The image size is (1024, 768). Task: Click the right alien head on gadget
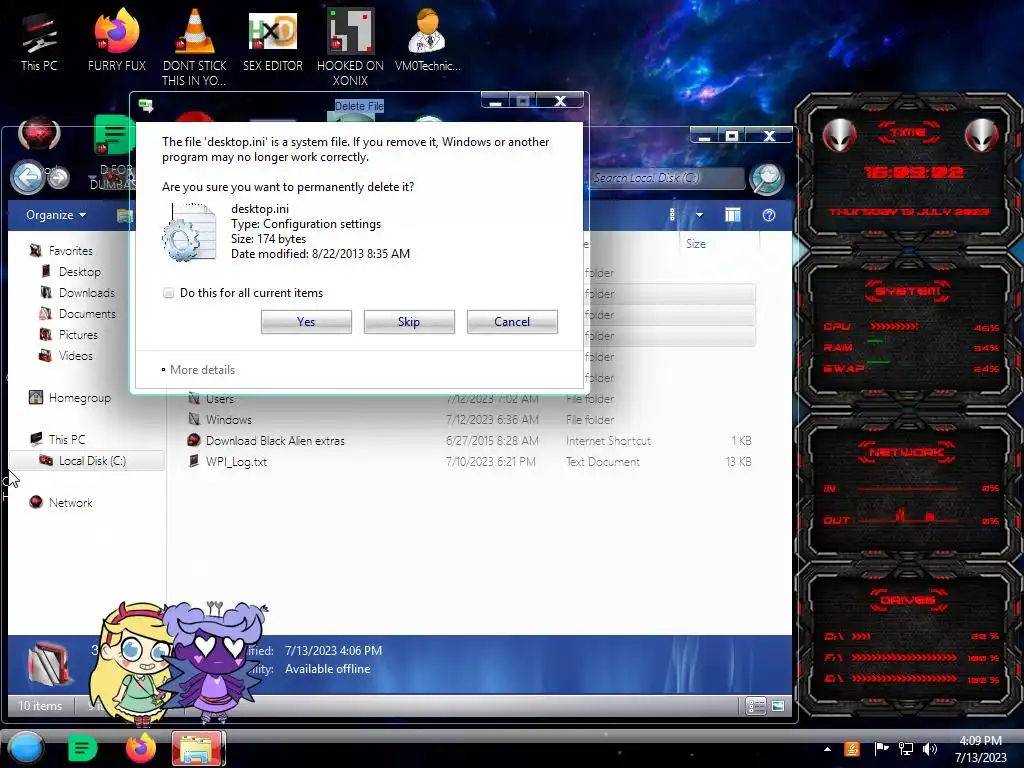pyautogui.click(x=981, y=135)
